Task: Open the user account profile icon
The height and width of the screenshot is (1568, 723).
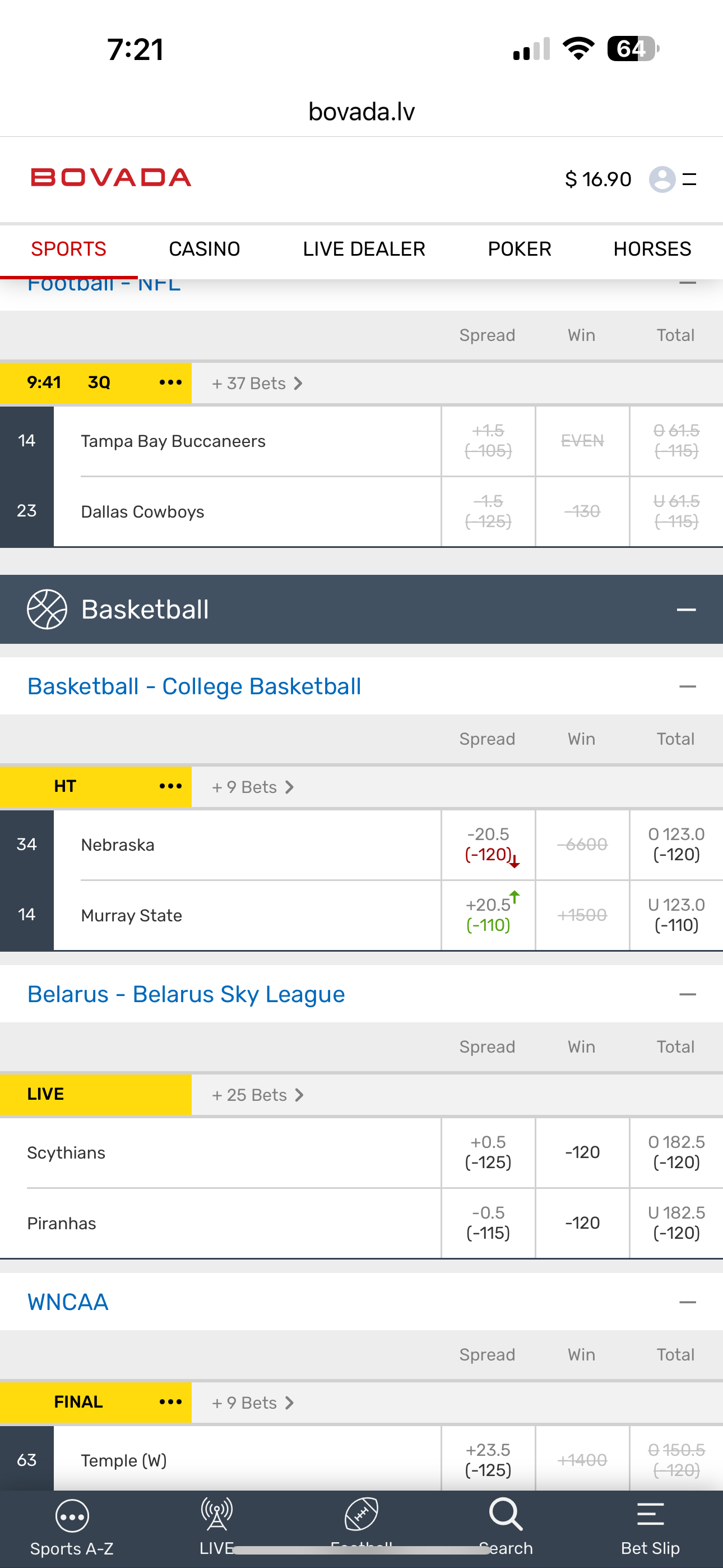Action: 661,179
